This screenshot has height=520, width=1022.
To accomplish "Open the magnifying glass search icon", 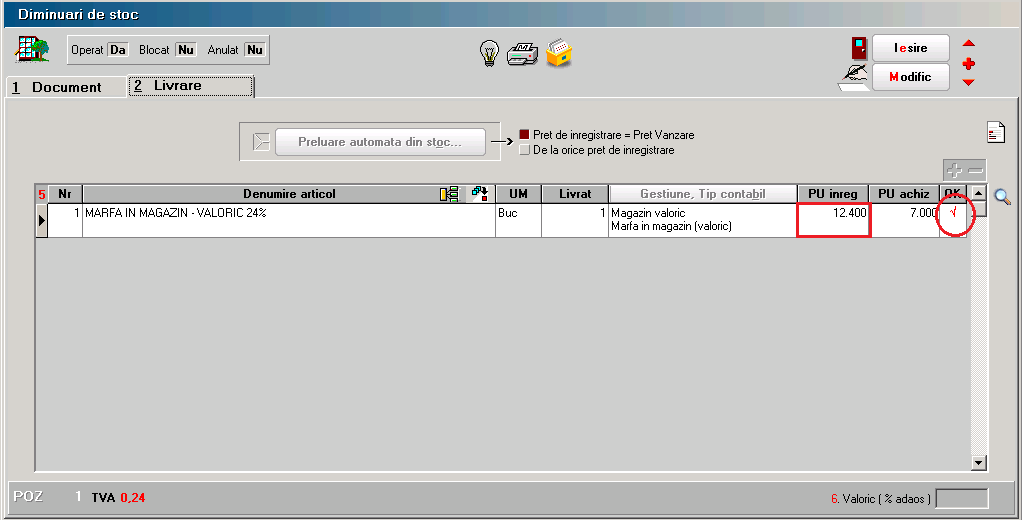I will click(1003, 198).
